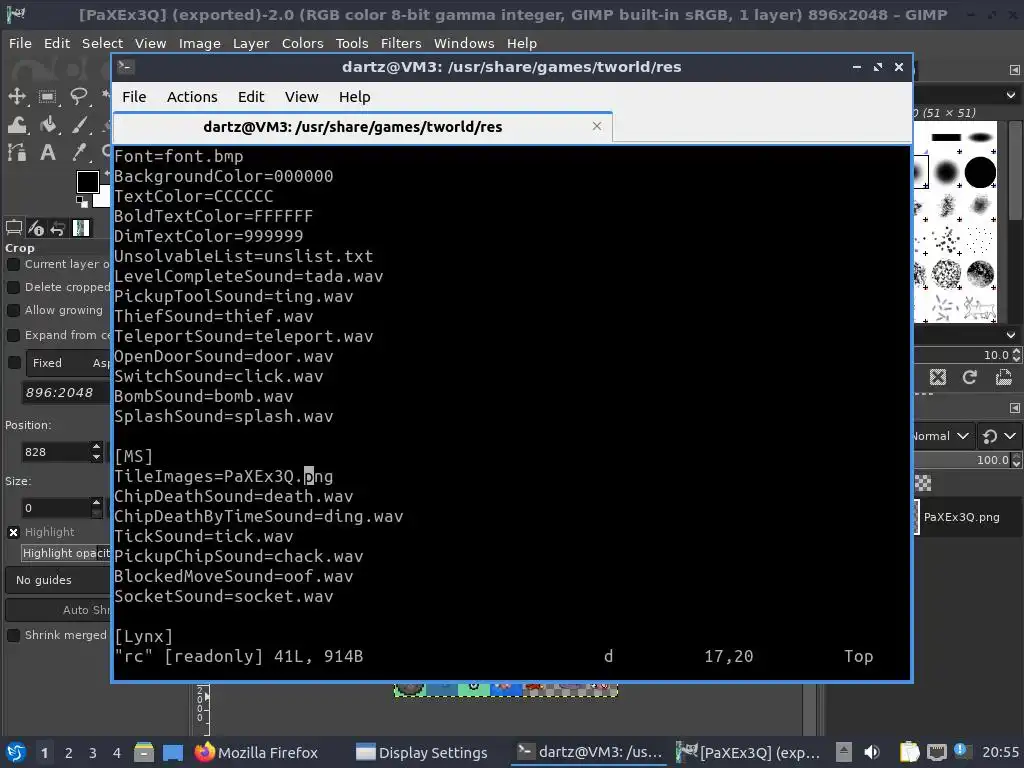Toggle Current layer only checkbox
Viewport: 1024px width, 768px height.
tap(13, 264)
